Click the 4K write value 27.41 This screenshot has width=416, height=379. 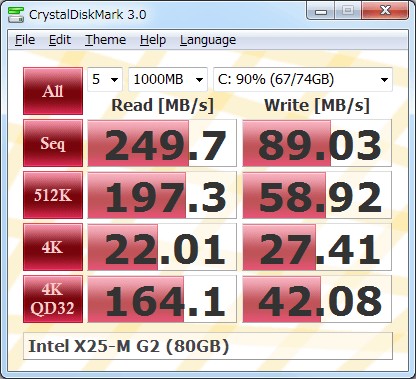(317, 247)
